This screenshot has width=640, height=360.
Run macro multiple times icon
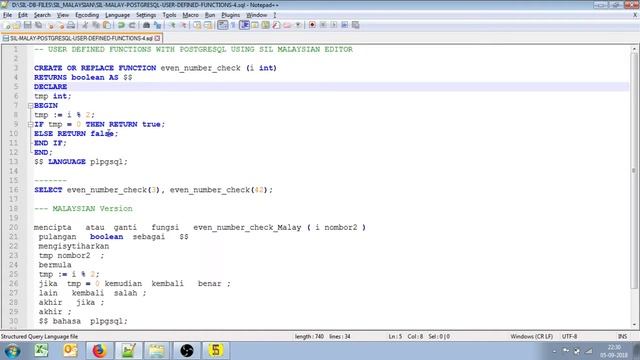(344, 25)
